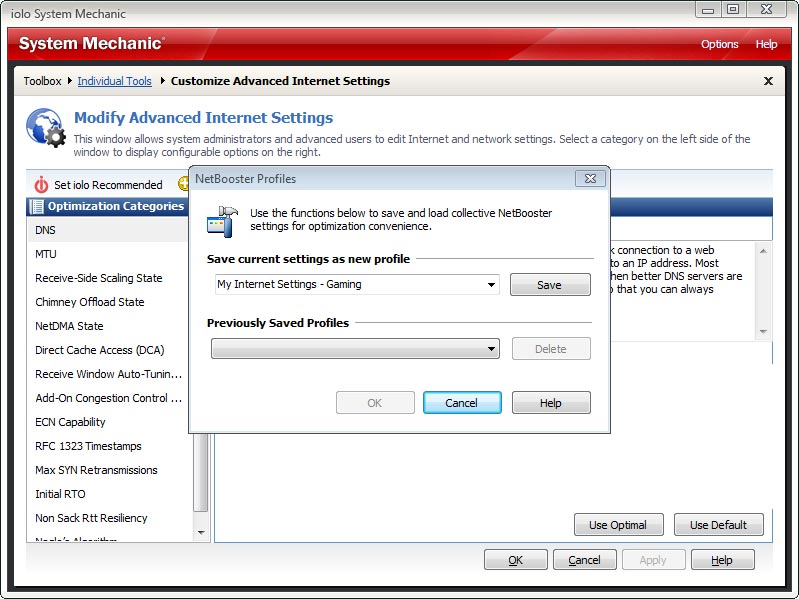Image resolution: width=799 pixels, height=599 pixels.
Task: Select the MTU category
Action: (x=107, y=254)
